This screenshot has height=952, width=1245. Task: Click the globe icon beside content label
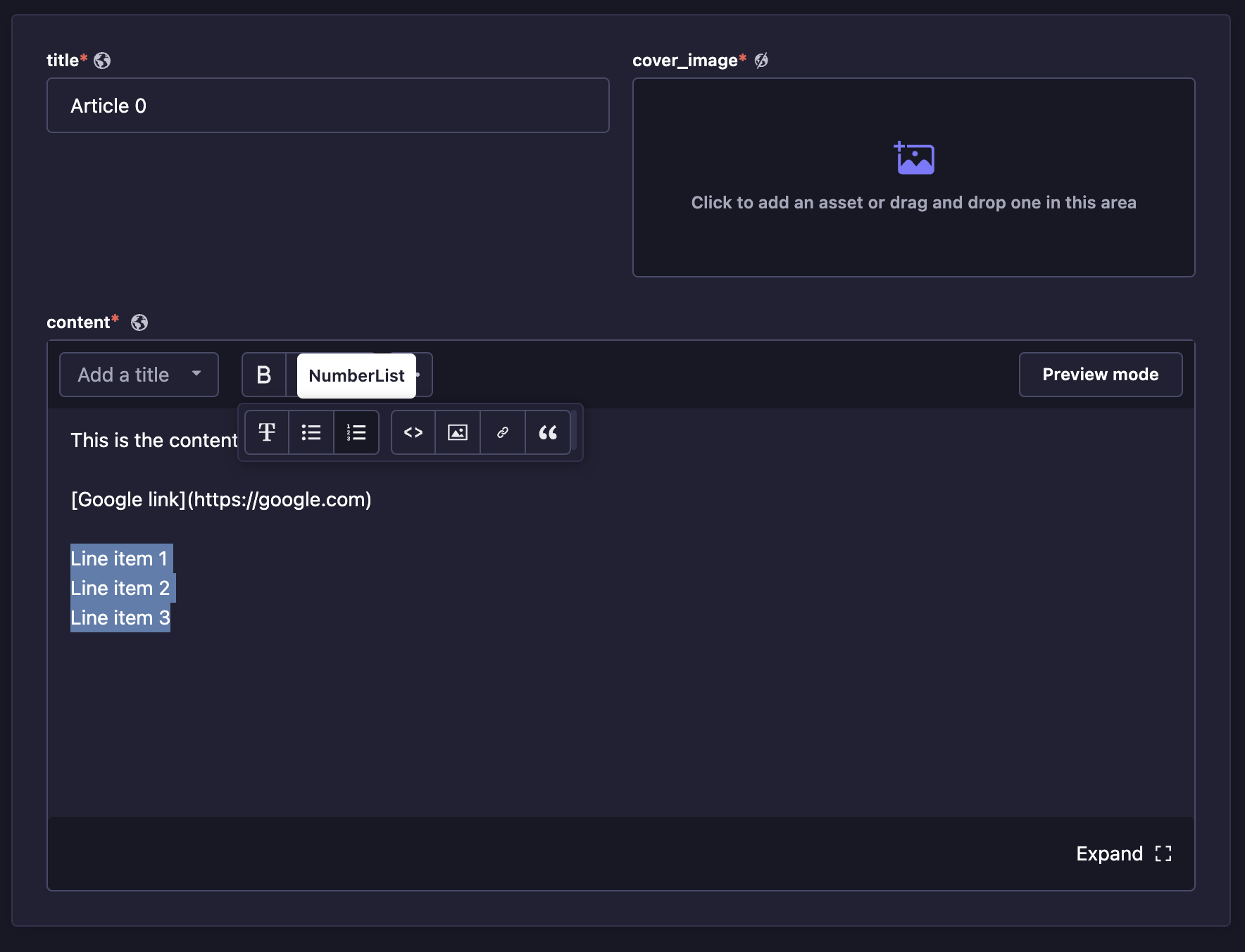pyautogui.click(x=139, y=322)
